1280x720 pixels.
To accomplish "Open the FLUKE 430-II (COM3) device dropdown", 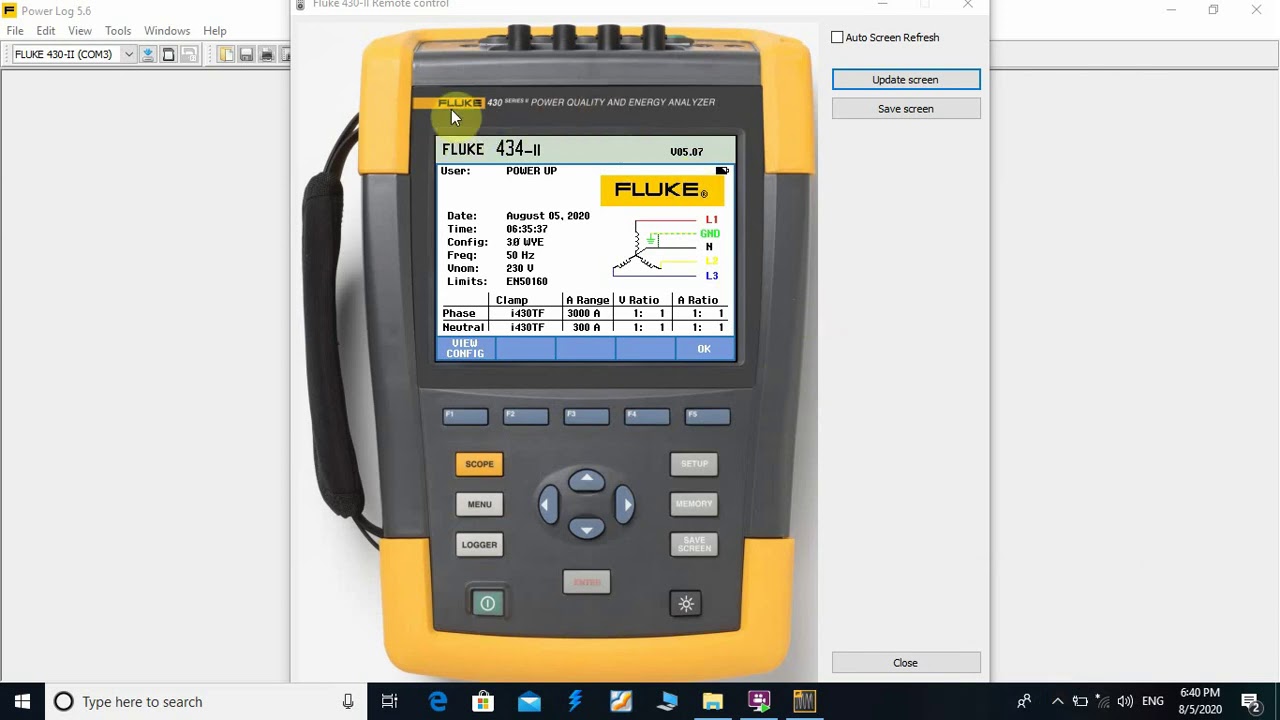I will click(128, 54).
